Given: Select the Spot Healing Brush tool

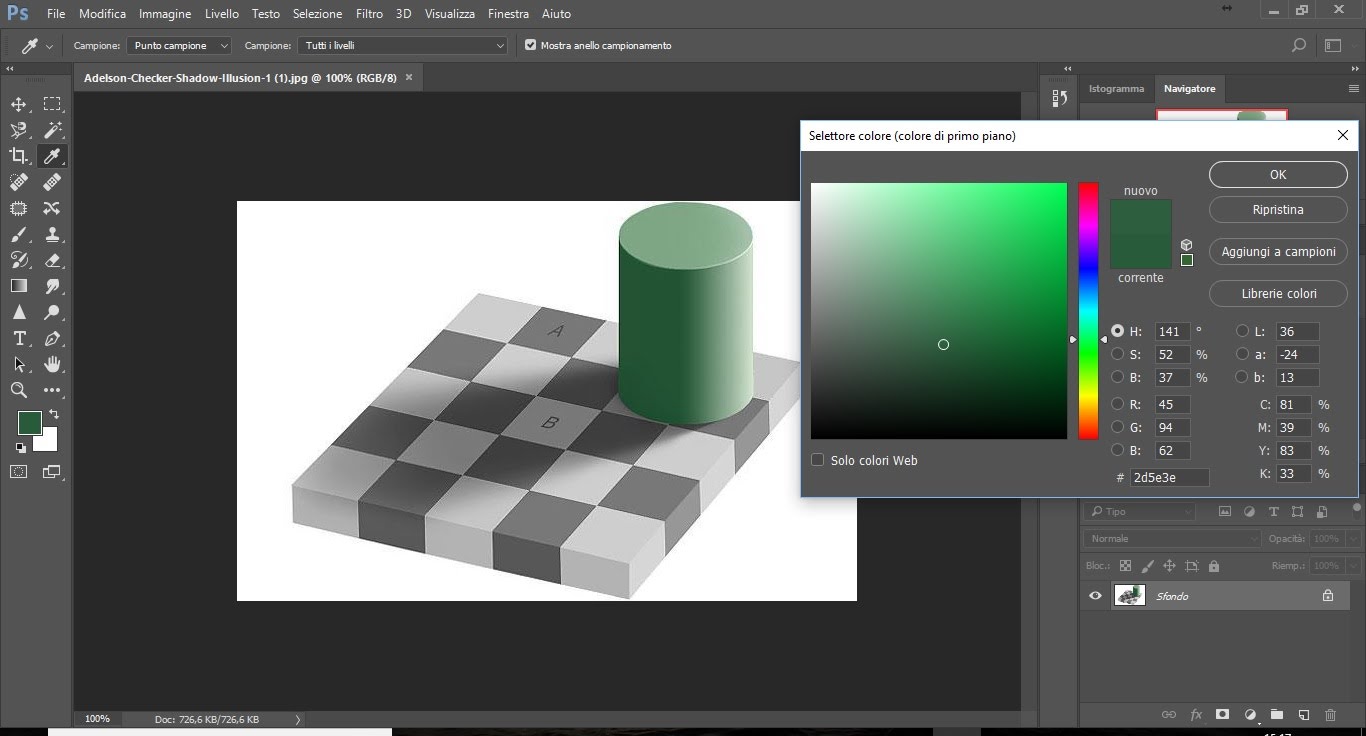Looking at the screenshot, I should (19, 182).
